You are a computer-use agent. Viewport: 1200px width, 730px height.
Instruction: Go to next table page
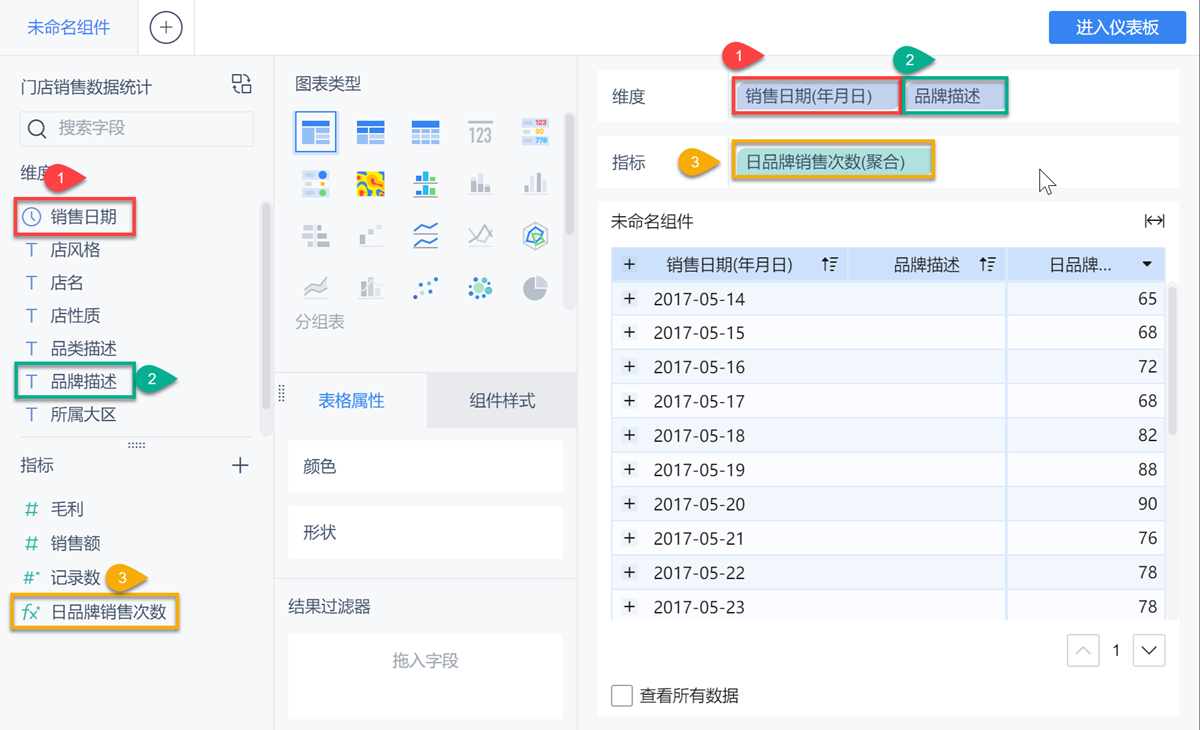tap(1149, 651)
